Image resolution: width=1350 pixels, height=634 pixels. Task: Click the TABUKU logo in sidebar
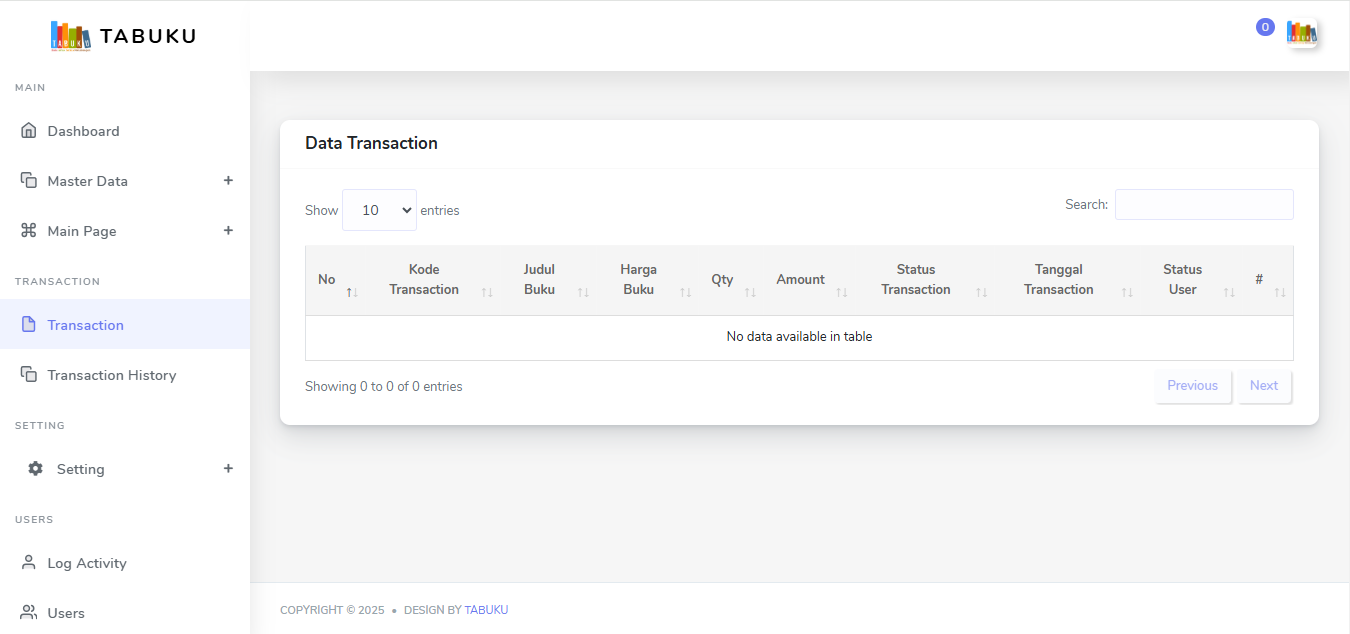click(x=123, y=36)
